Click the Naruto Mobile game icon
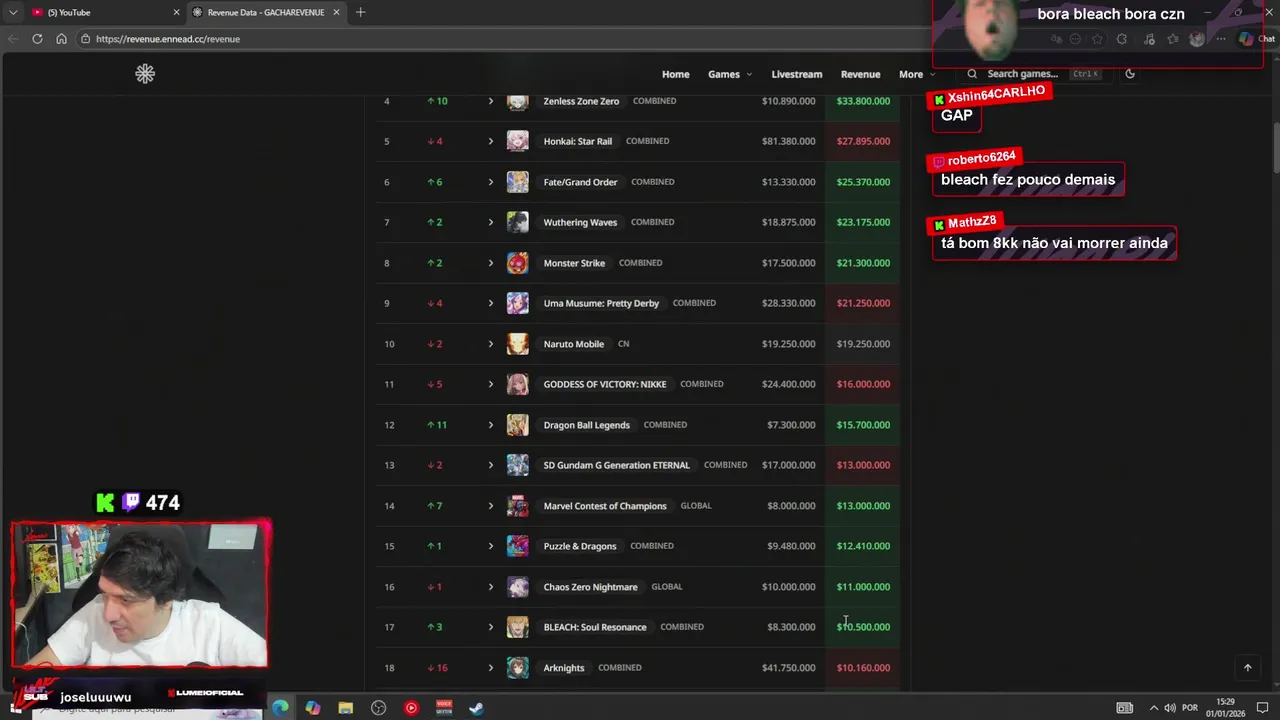Image resolution: width=1280 pixels, height=720 pixels. coord(518,344)
